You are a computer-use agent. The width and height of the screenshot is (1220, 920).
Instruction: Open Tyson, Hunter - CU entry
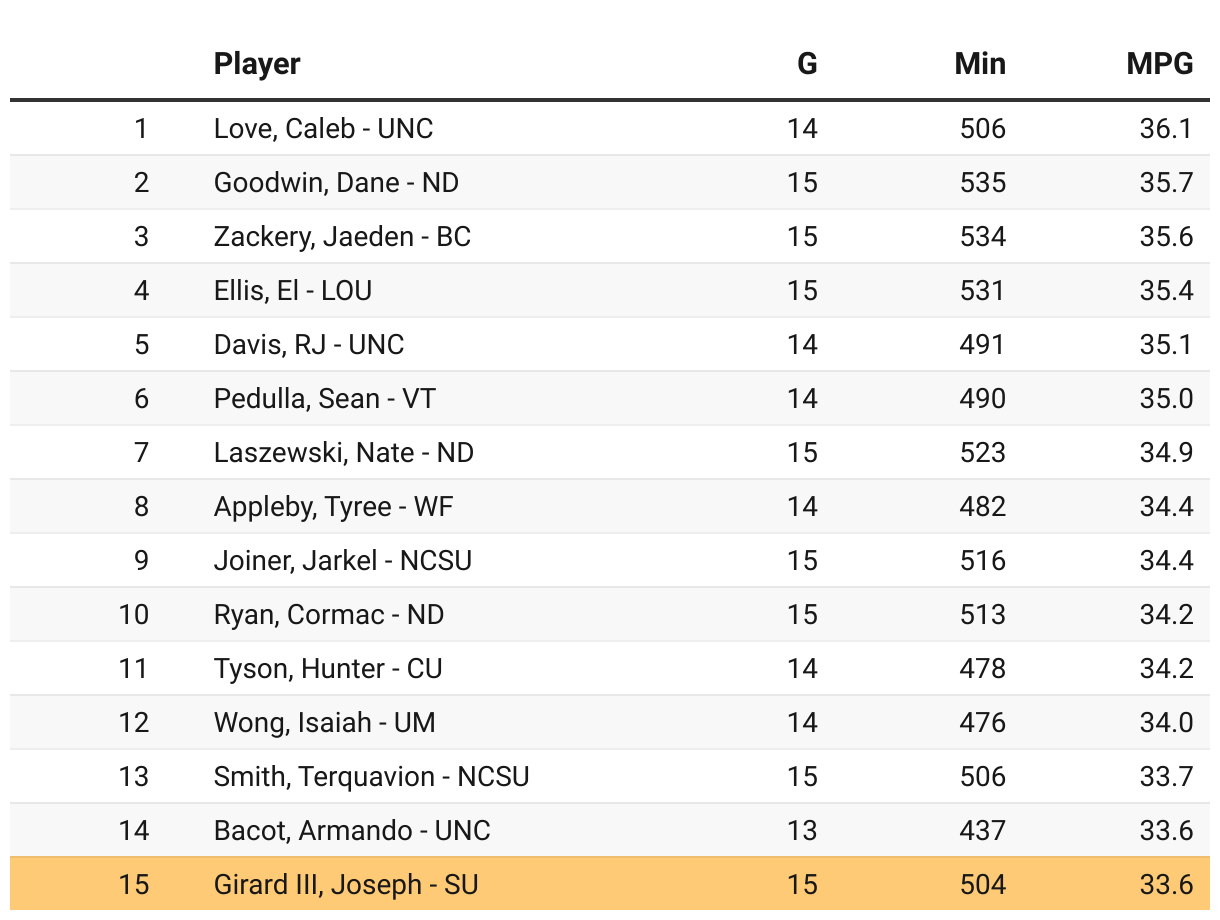pyautogui.click(x=327, y=669)
